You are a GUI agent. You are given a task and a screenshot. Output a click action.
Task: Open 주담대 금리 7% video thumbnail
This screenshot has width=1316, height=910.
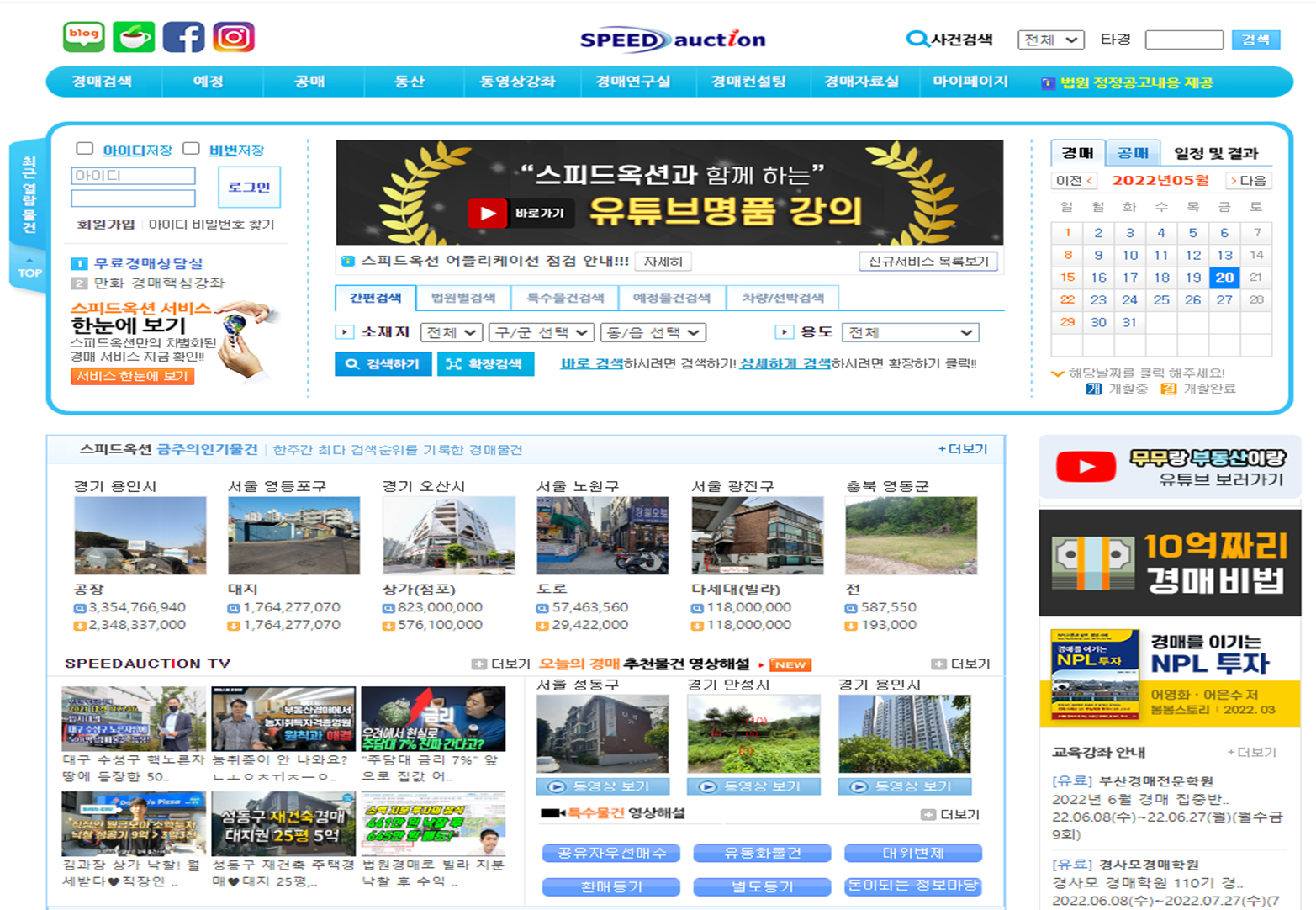click(x=434, y=719)
